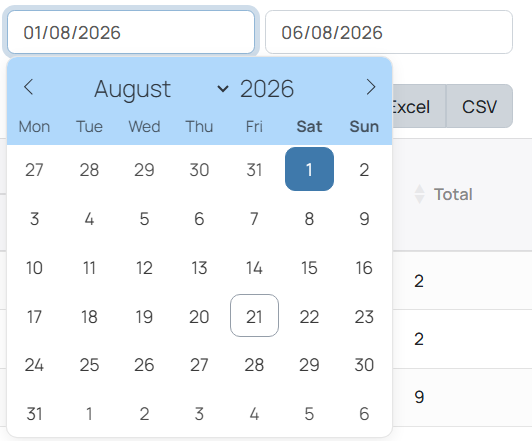Viewport: 532px width, 441px height.
Task: Select August 21 in calendar
Action: (254, 316)
